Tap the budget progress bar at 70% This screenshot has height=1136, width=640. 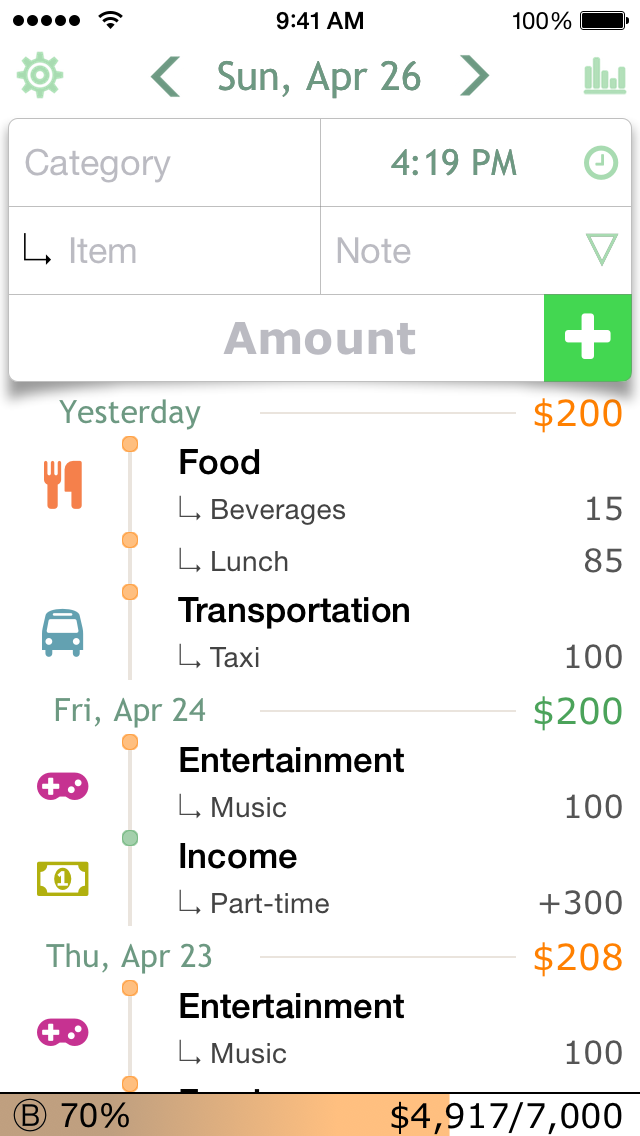click(x=320, y=1115)
